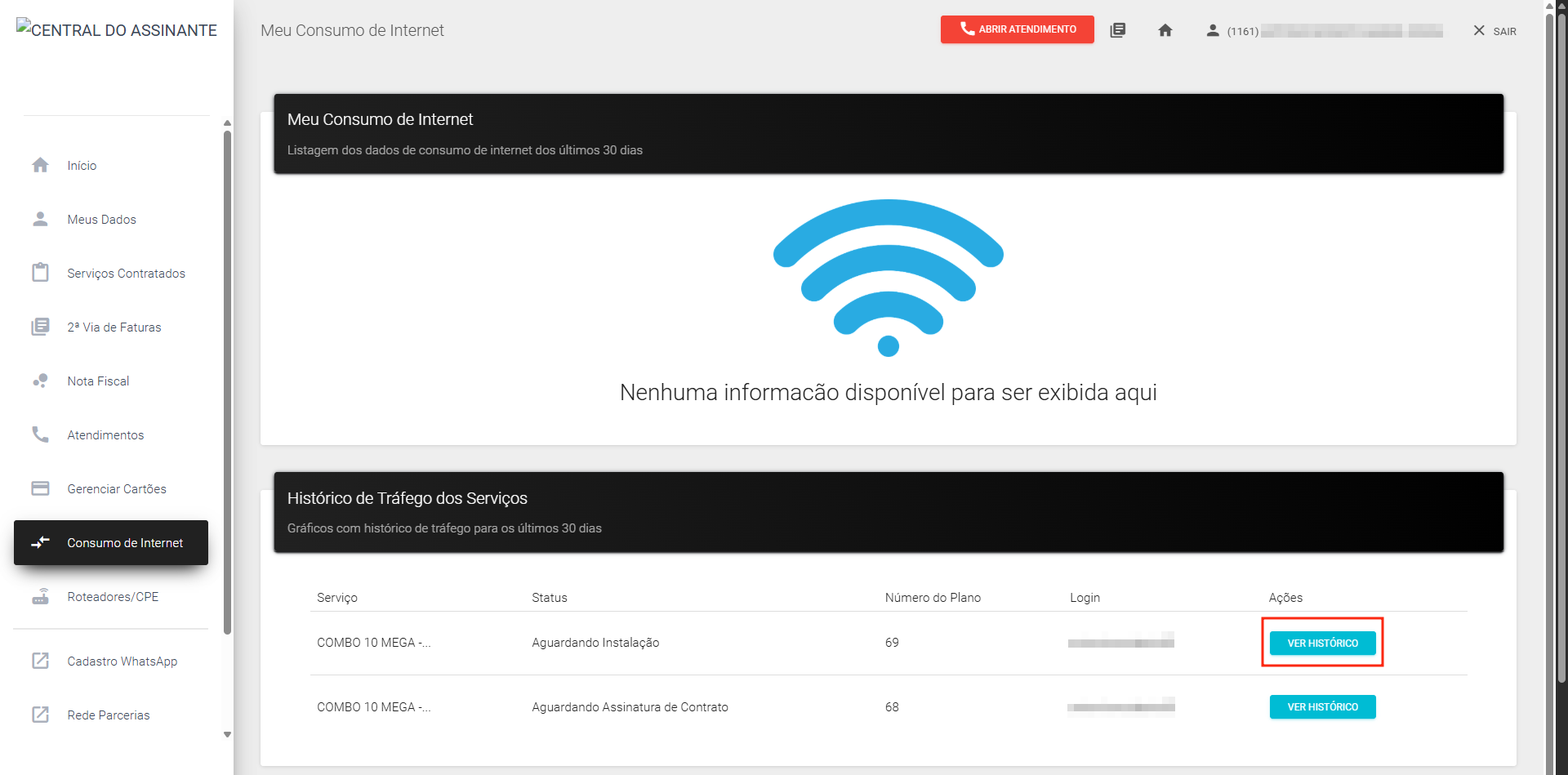Click the Status column header
The height and width of the screenshot is (775, 1568).
(549, 598)
